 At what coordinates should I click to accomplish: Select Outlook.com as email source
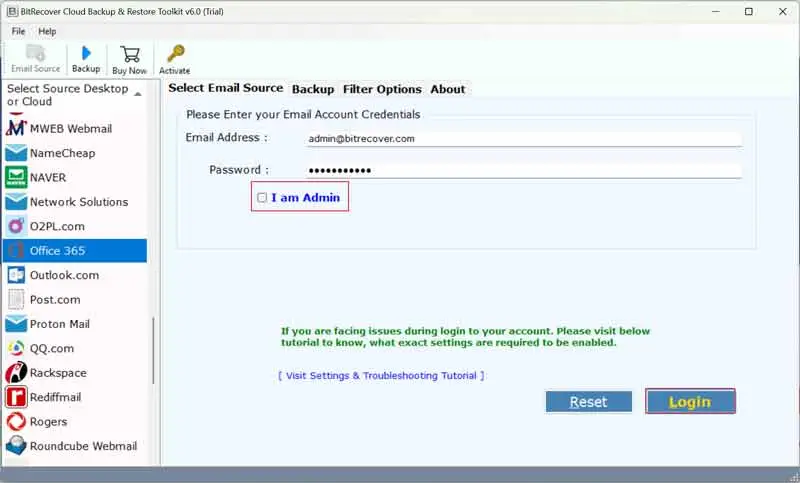click(x=64, y=275)
